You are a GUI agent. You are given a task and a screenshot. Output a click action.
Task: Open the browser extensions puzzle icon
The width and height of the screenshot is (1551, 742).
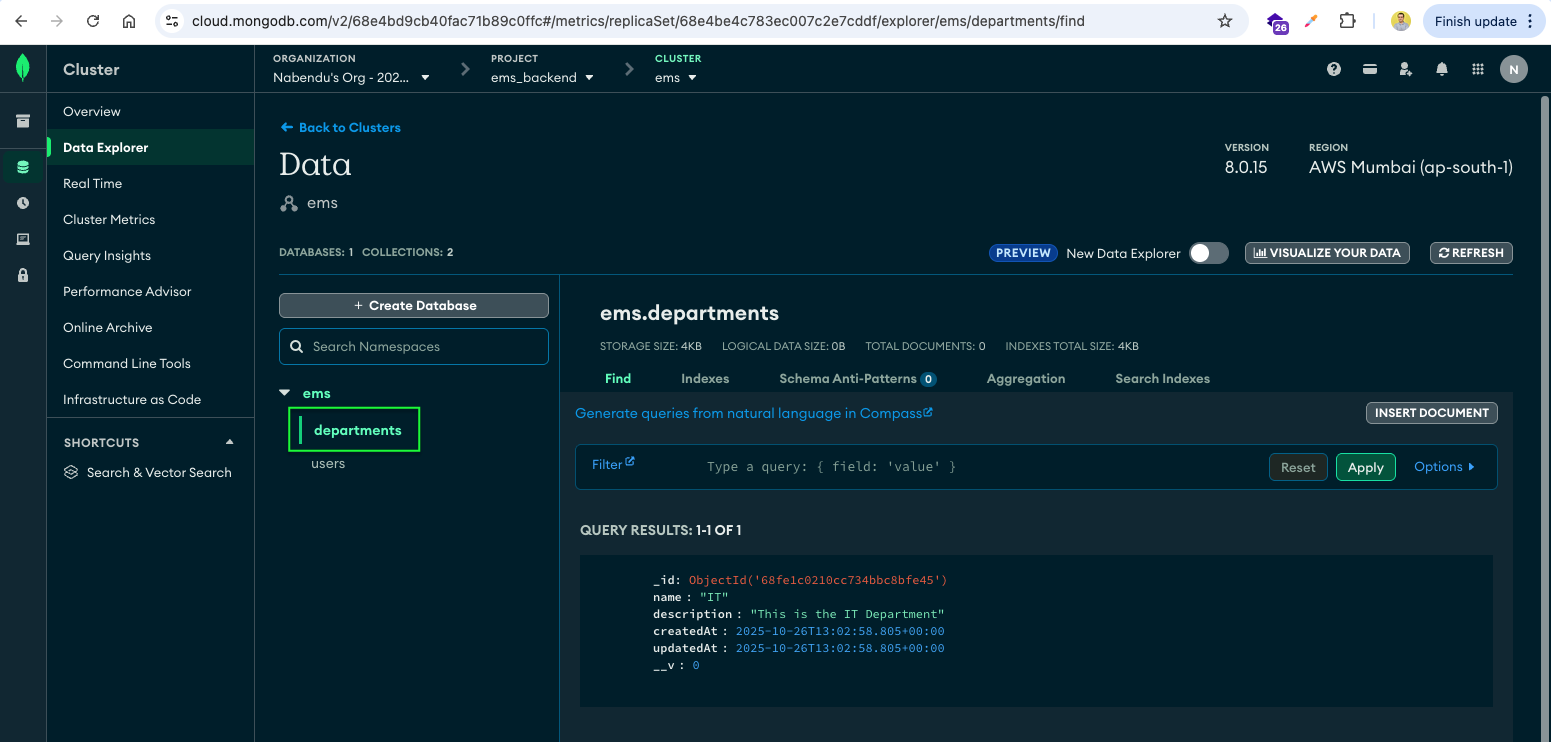(x=1347, y=21)
